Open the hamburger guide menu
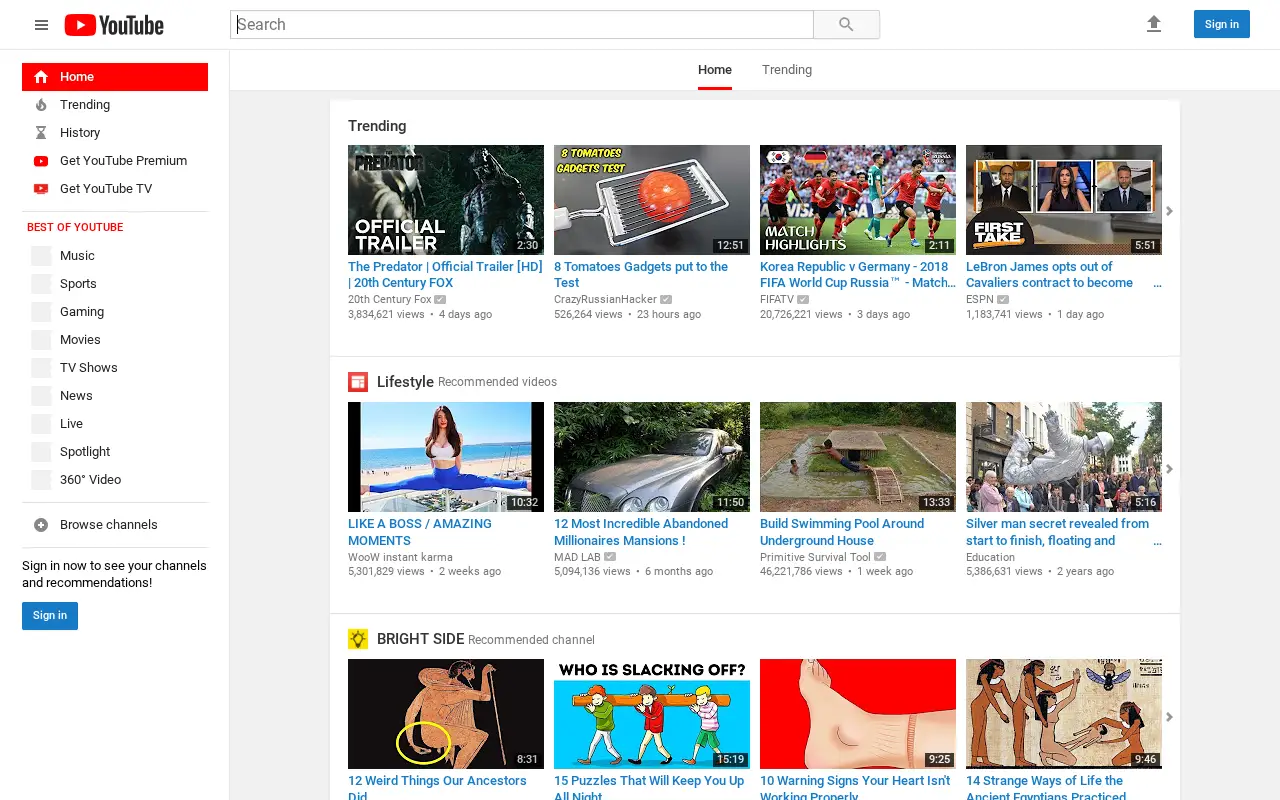Viewport: 1280px width, 800px height. click(x=41, y=25)
